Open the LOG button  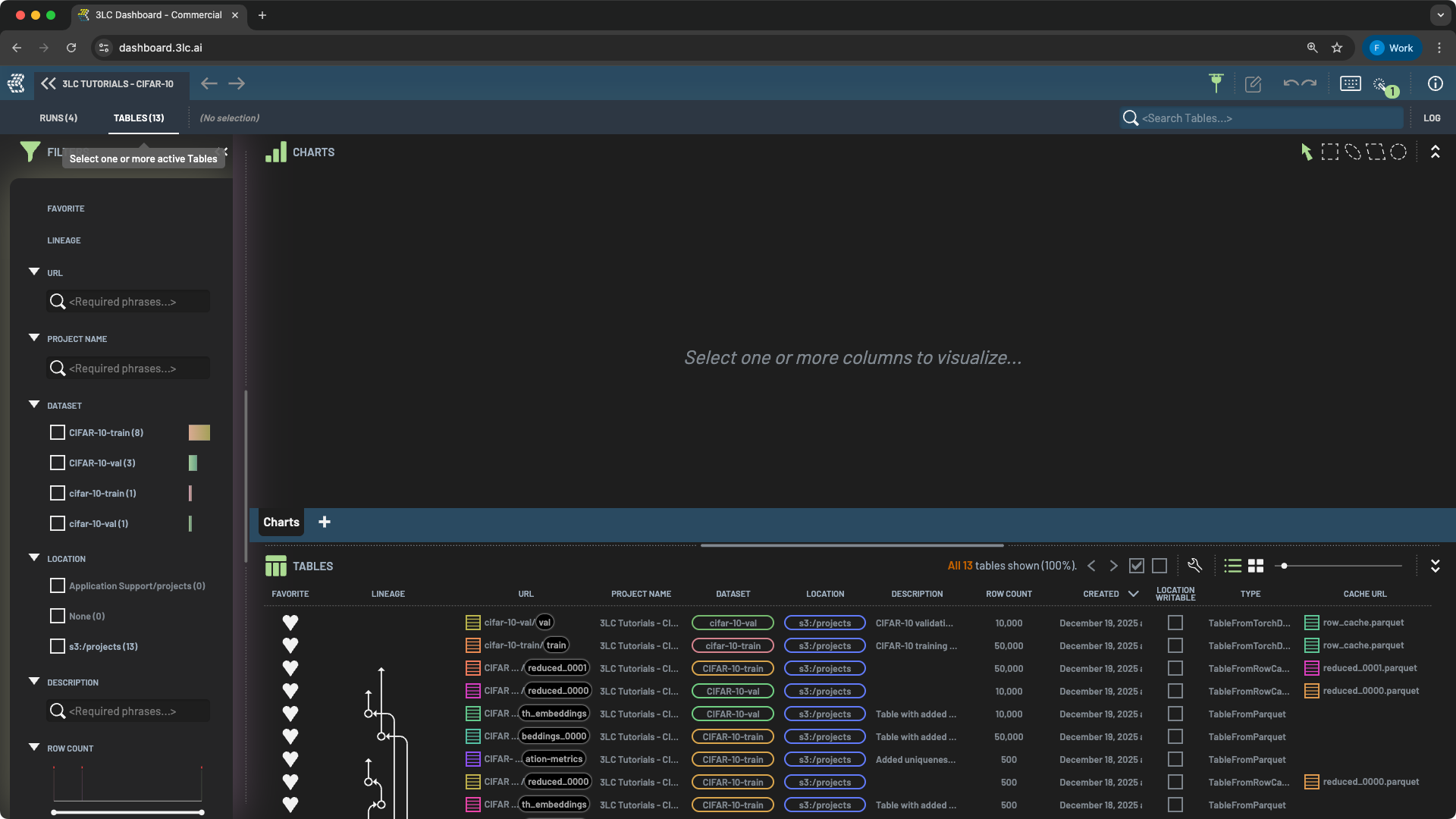(x=1432, y=118)
